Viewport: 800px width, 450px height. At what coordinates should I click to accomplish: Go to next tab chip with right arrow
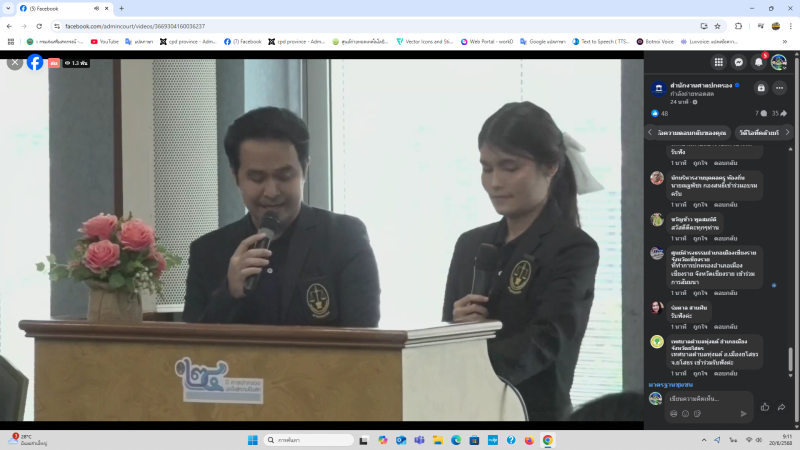787,132
